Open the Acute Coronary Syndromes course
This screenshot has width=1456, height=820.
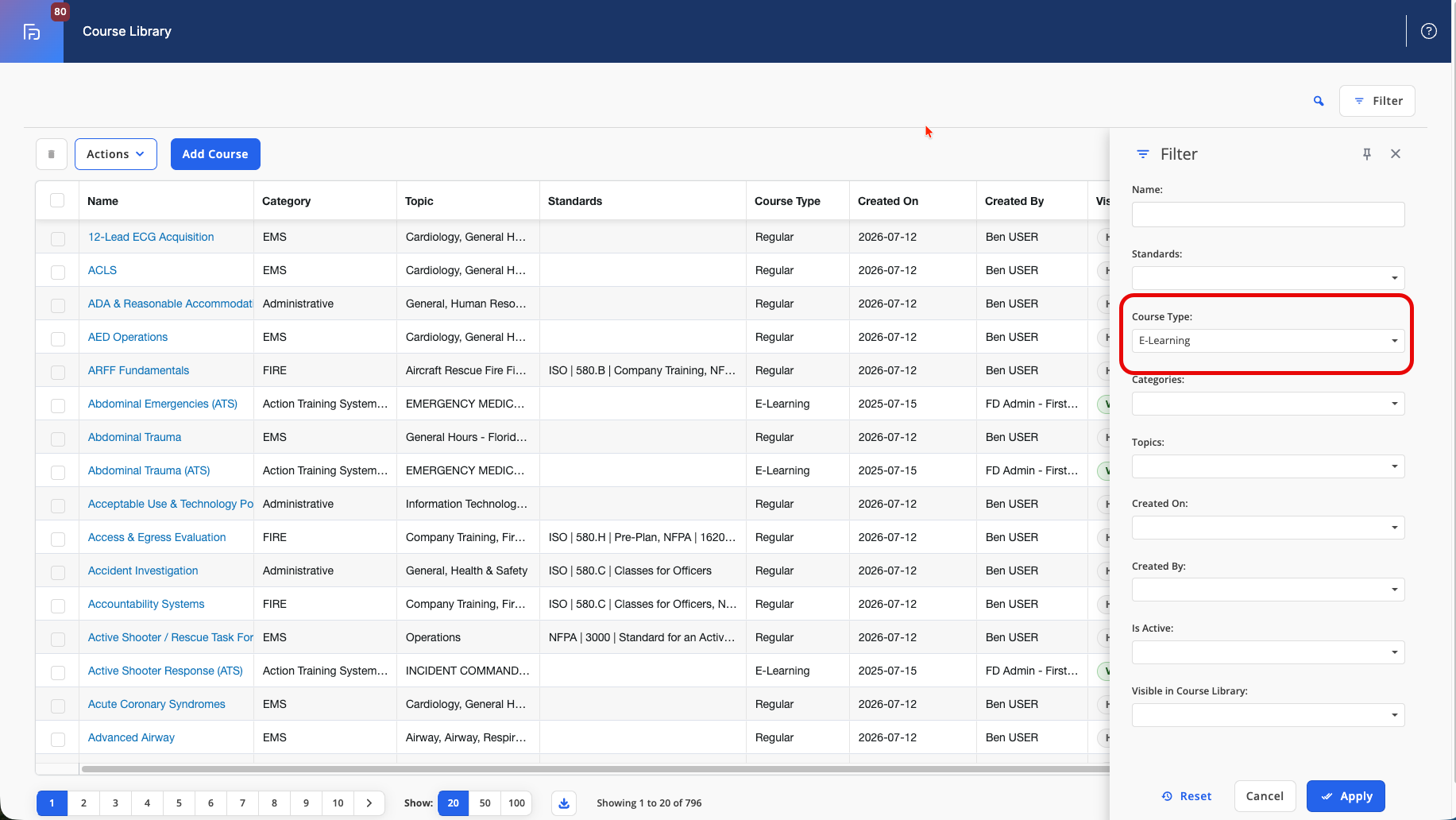coord(156,704)
